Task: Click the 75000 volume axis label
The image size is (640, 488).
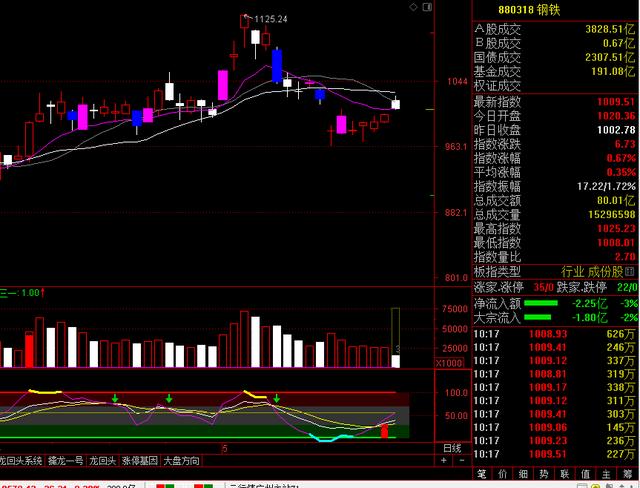Action: click(x=455, y=309)
